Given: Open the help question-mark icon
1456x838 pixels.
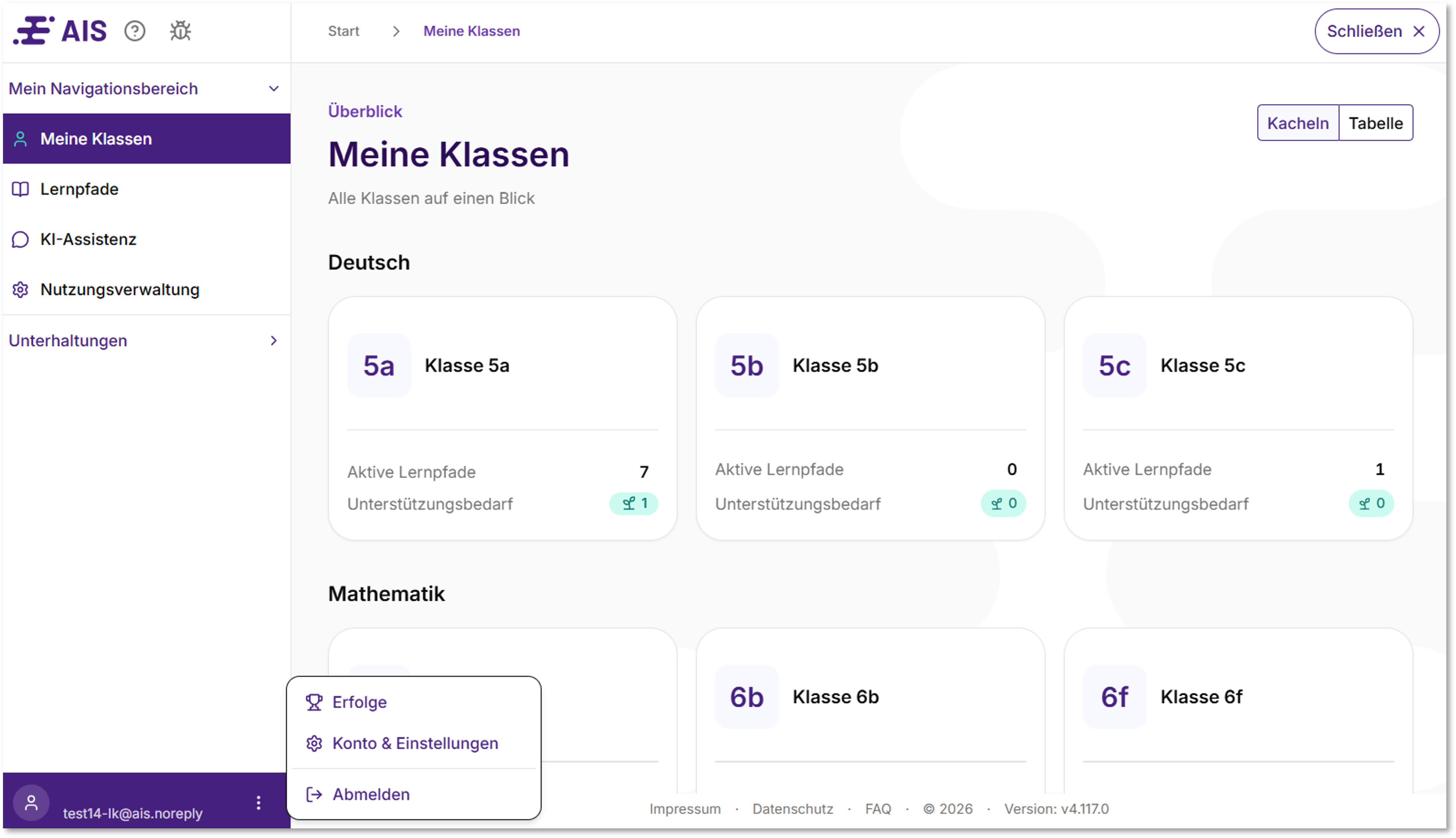Looking at the screenshot, I should [x=135, y=31].
